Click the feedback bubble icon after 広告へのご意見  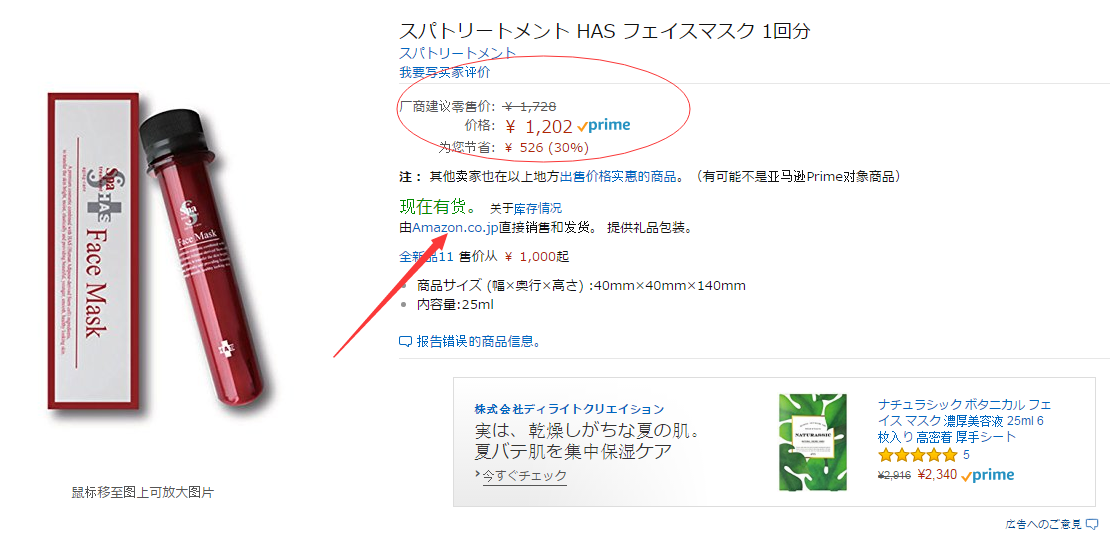click(x=1092, y=524)
